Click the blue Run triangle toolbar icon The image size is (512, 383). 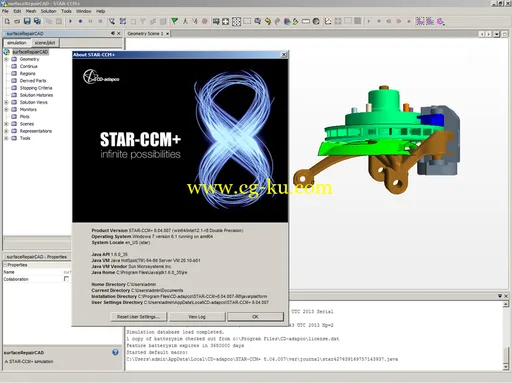click(70, 21)
